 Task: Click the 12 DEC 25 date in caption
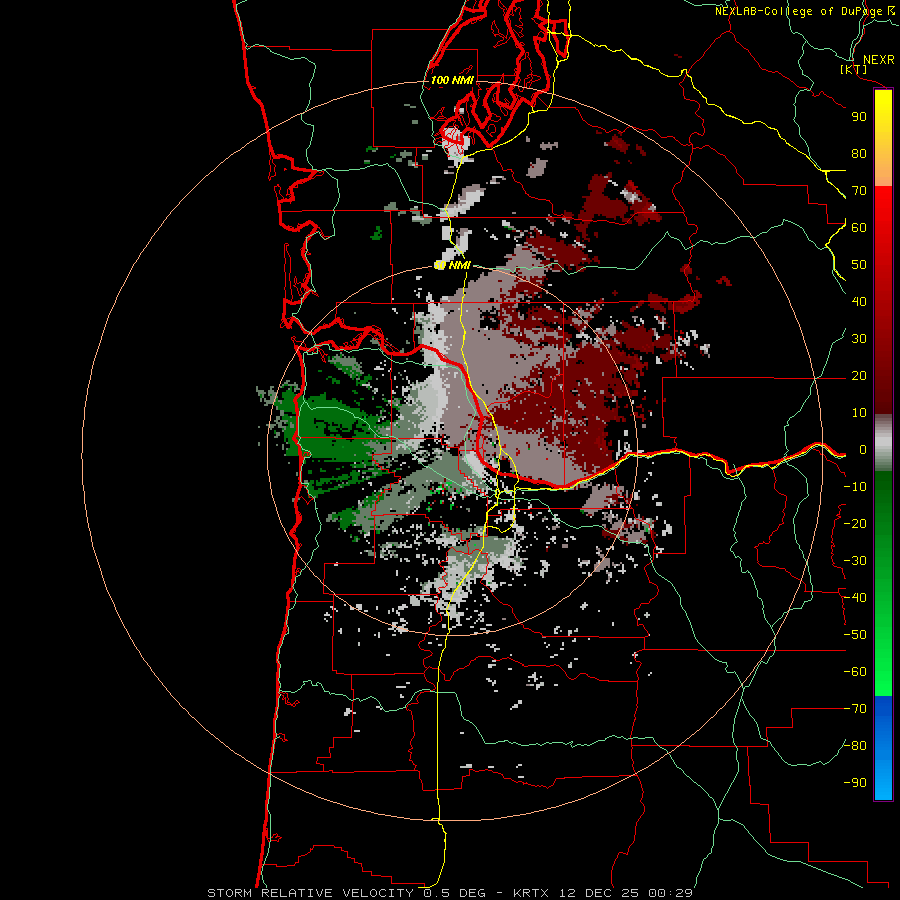599,893
